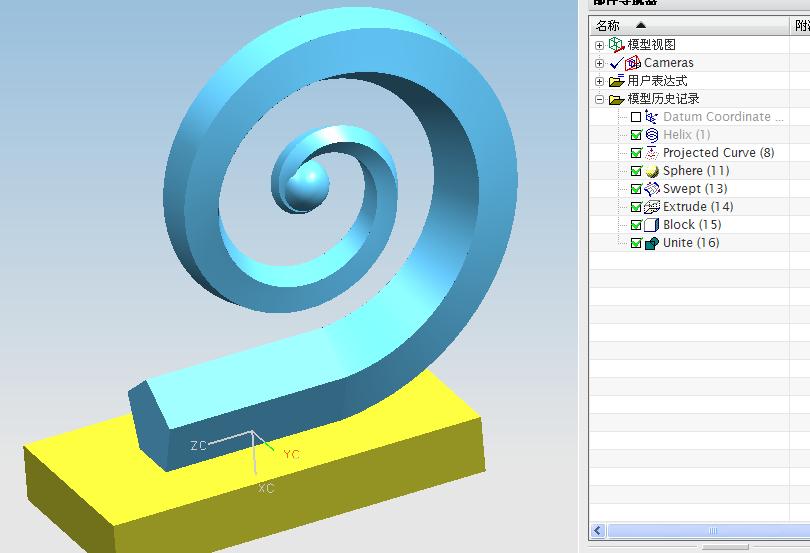Uncheck the Helix (1) checkbox

point(636,135)
